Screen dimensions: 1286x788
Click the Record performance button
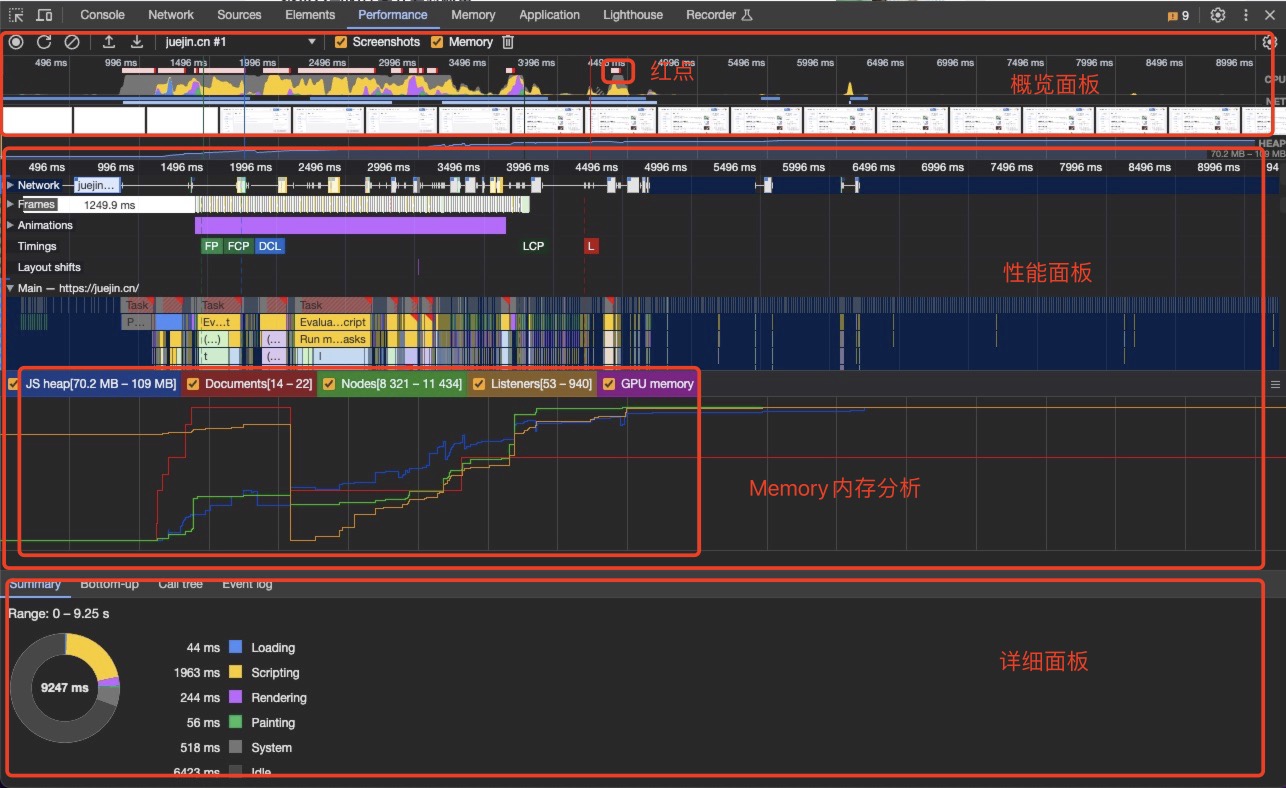(16, 42)
